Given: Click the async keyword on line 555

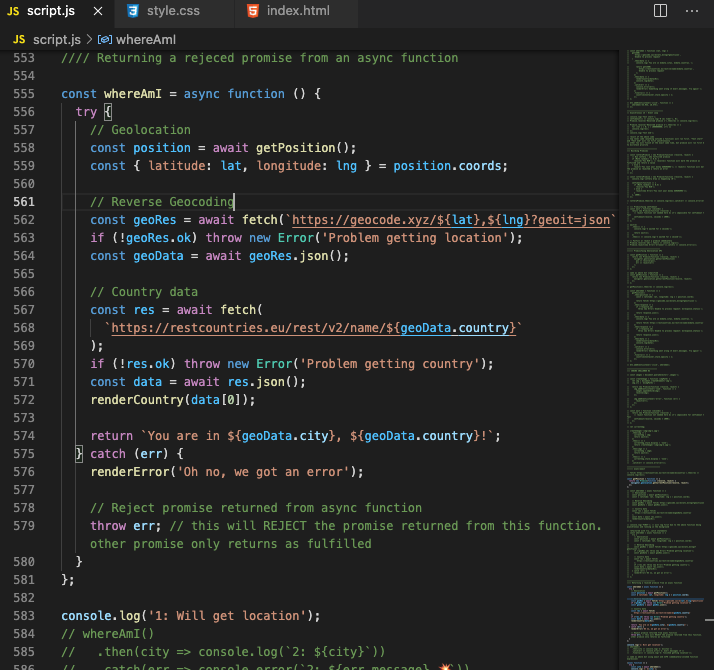Looking at the screenshot, I should point(201,94).
